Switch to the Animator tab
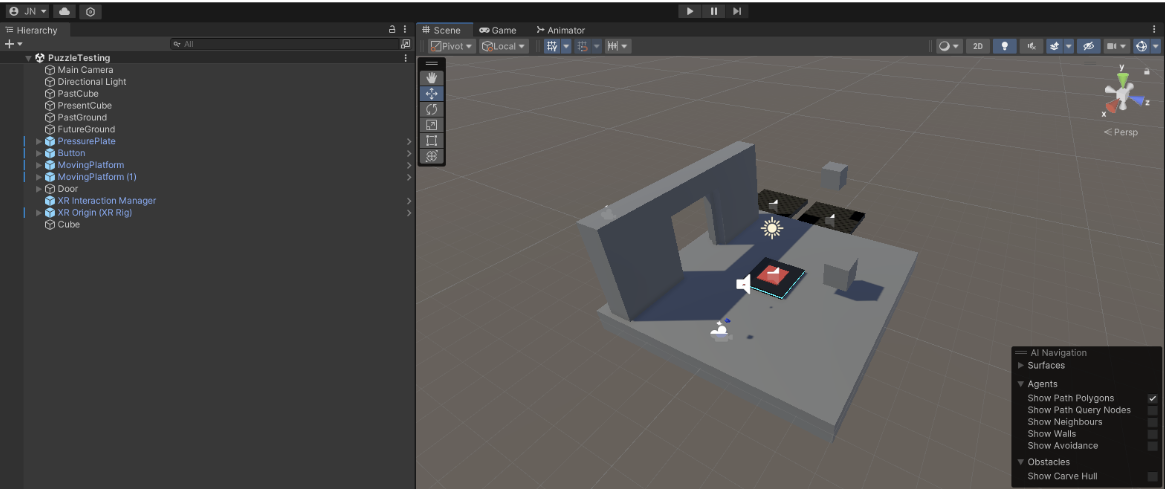 [560, 30]
